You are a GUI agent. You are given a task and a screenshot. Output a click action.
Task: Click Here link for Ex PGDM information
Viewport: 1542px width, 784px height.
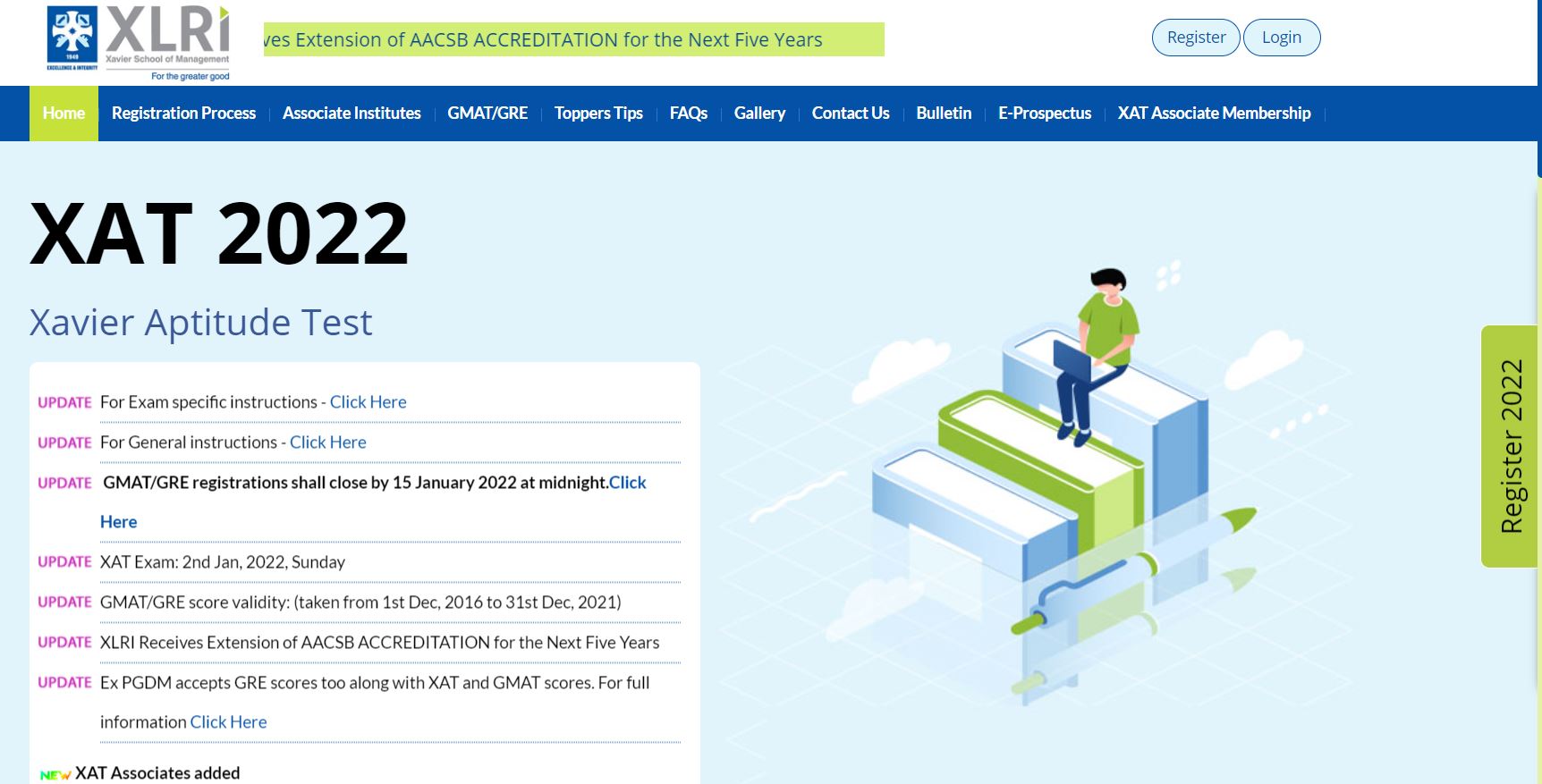(x=228, y=722)
